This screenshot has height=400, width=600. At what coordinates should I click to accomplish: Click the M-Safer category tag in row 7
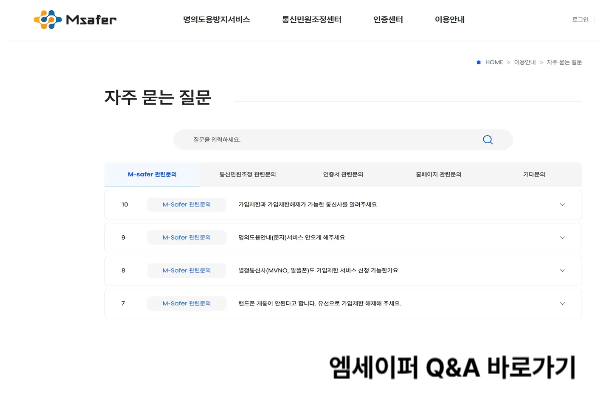click(186, 303)
